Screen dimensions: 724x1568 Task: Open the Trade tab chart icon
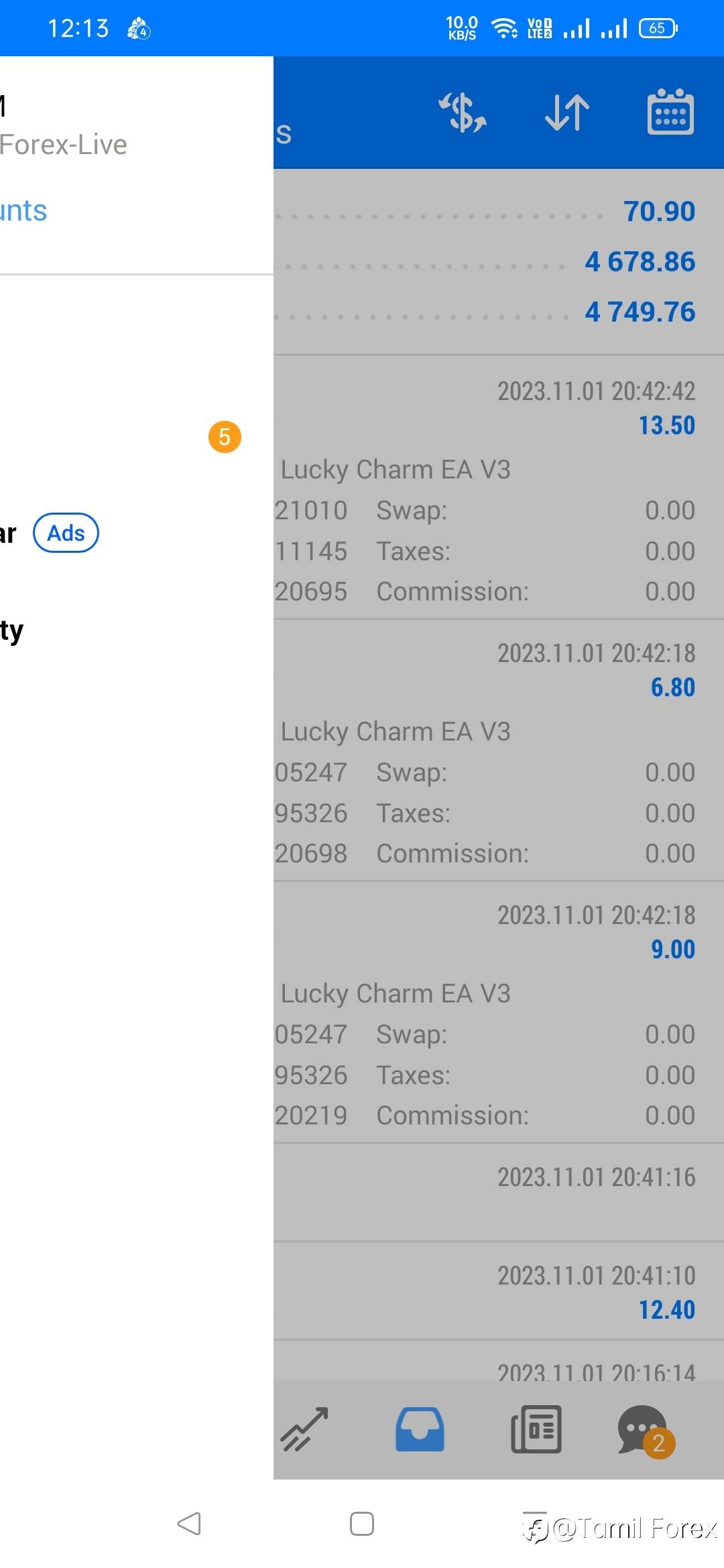click(304, 1429)
